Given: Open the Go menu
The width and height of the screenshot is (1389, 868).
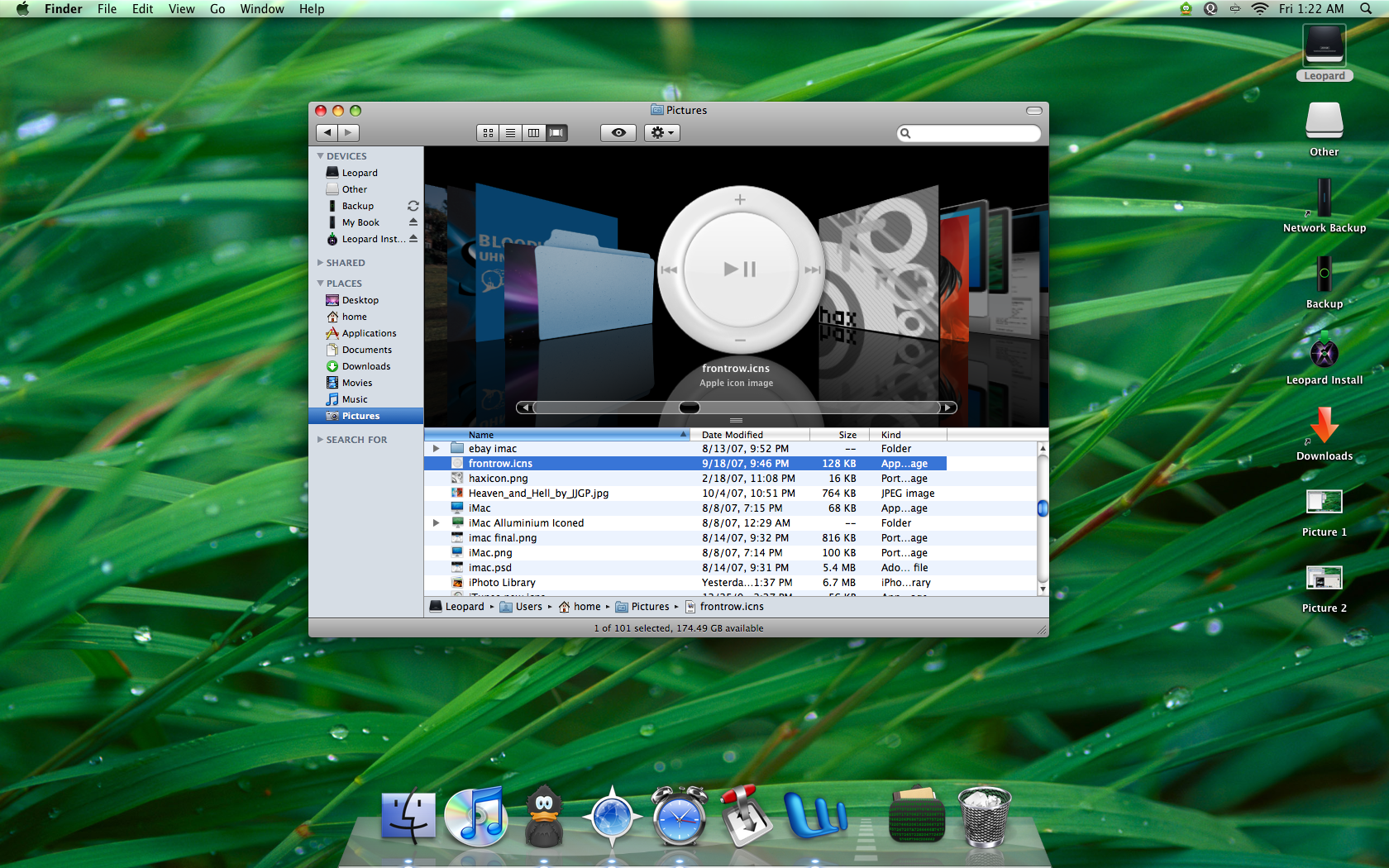Looking at the screenshot, I should click(x=217, y=9).
